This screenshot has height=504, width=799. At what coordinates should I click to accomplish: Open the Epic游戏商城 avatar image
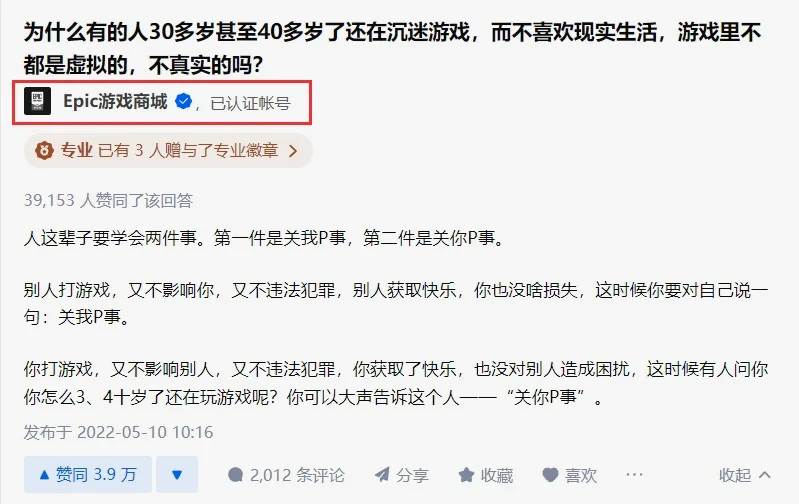pos(37,101)
